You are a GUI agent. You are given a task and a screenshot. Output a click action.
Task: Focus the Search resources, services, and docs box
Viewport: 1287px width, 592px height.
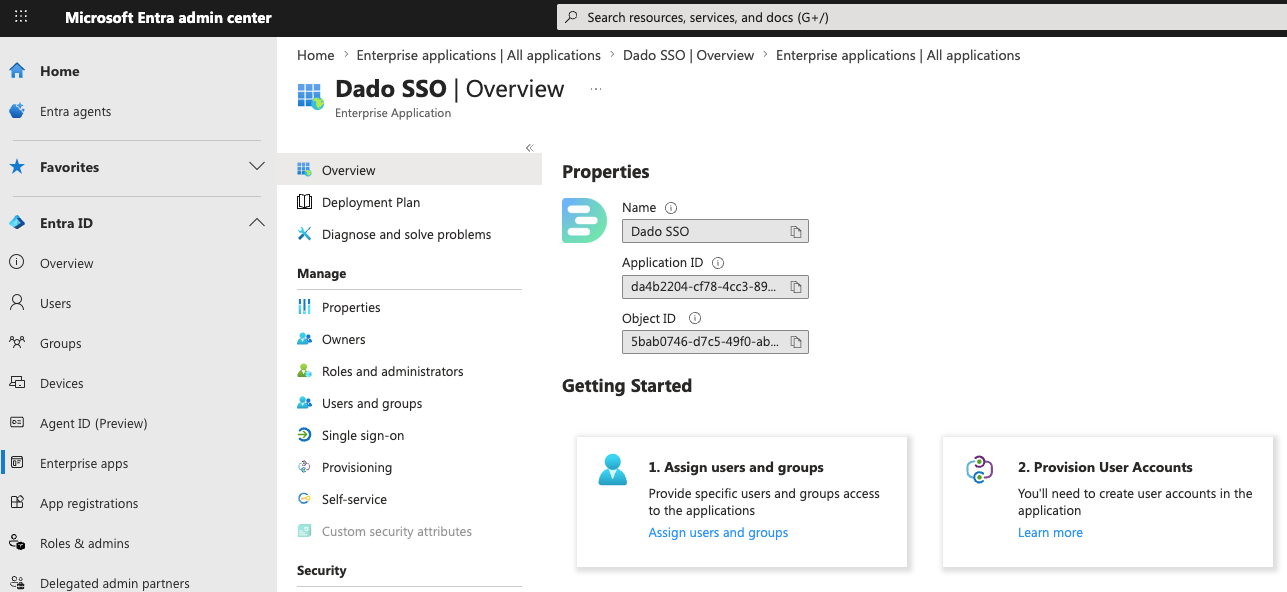click(921, 17)
